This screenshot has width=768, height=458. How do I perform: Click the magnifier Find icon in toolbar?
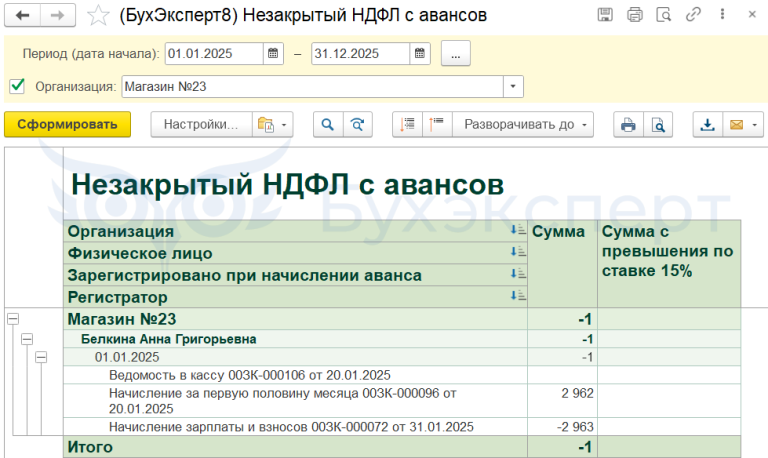pyautogui.click(x=327, y=125)
